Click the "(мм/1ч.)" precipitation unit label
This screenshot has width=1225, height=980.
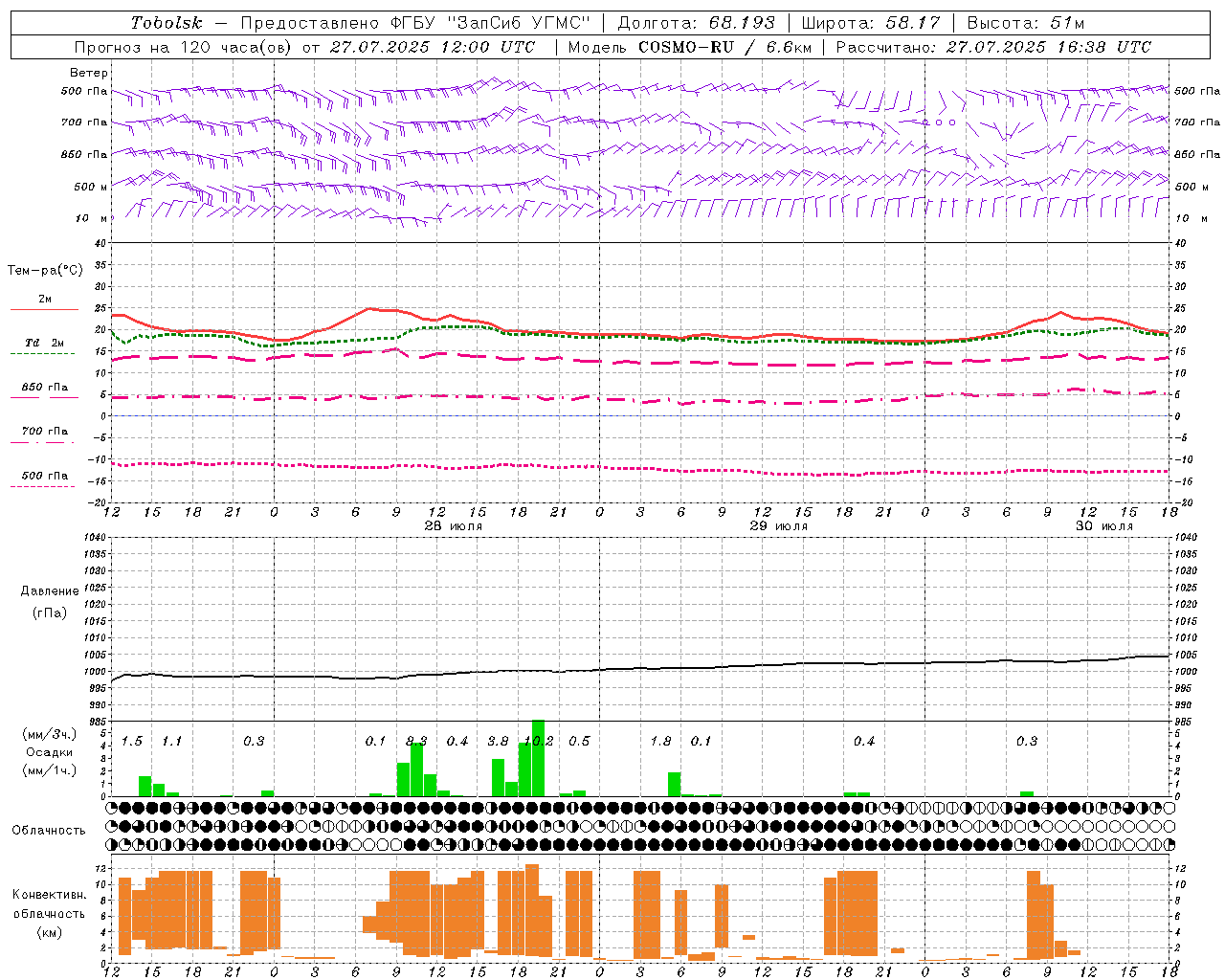coord(49,770)
